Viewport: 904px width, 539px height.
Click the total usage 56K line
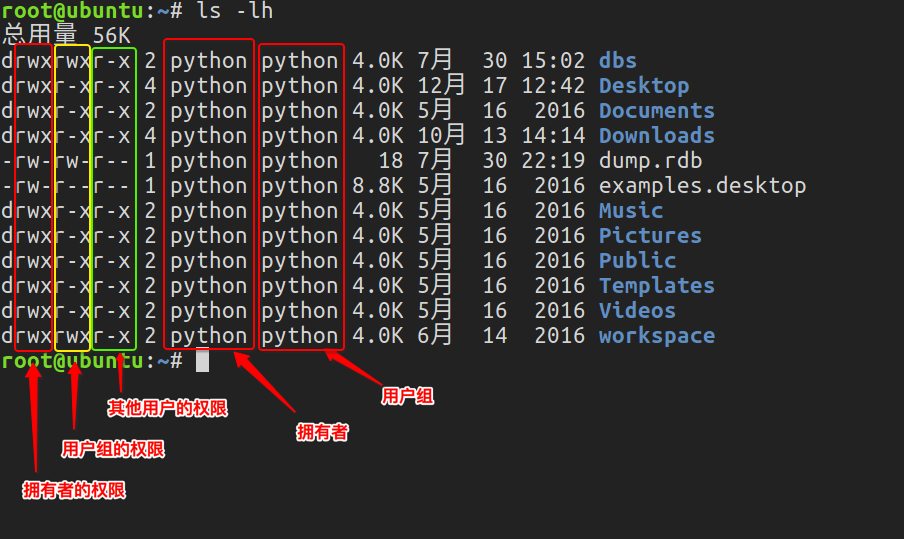click(x=66, y=35)
